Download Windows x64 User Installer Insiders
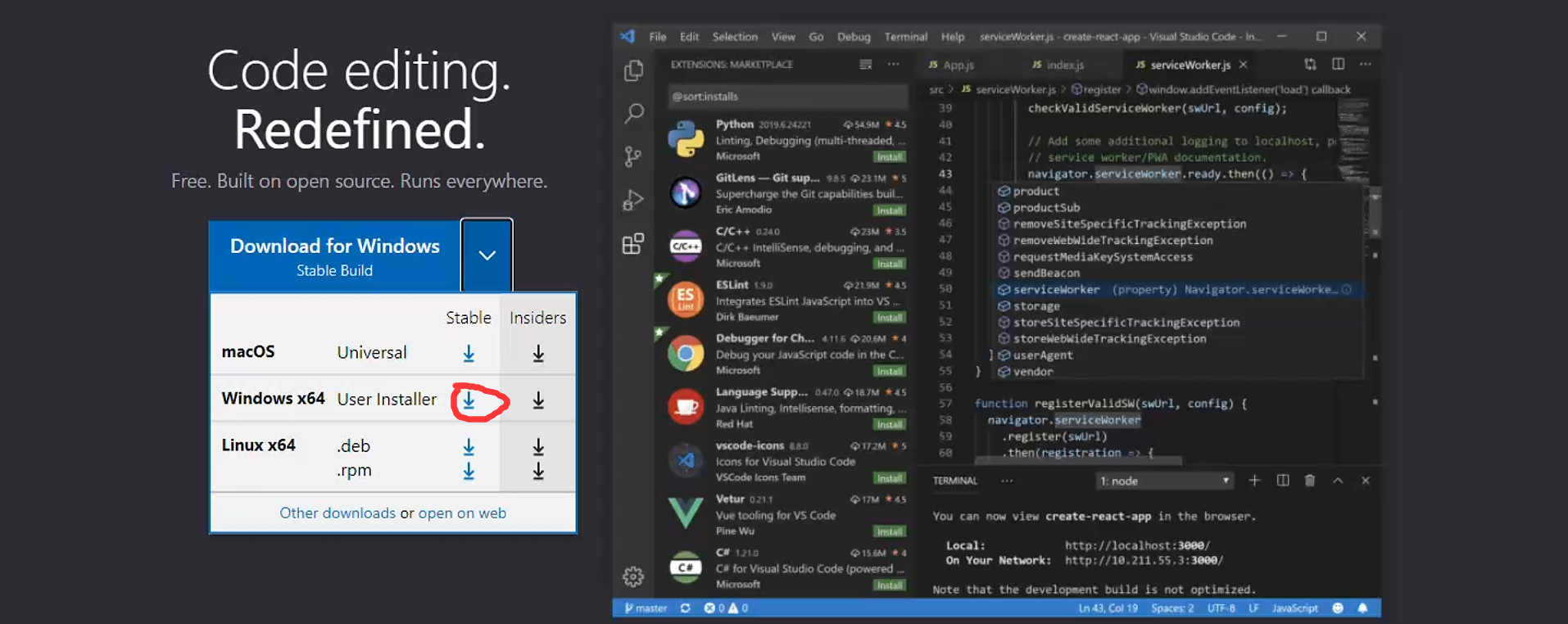The image size is (1568, 624). pyautogui.click(x=538, y=400)
